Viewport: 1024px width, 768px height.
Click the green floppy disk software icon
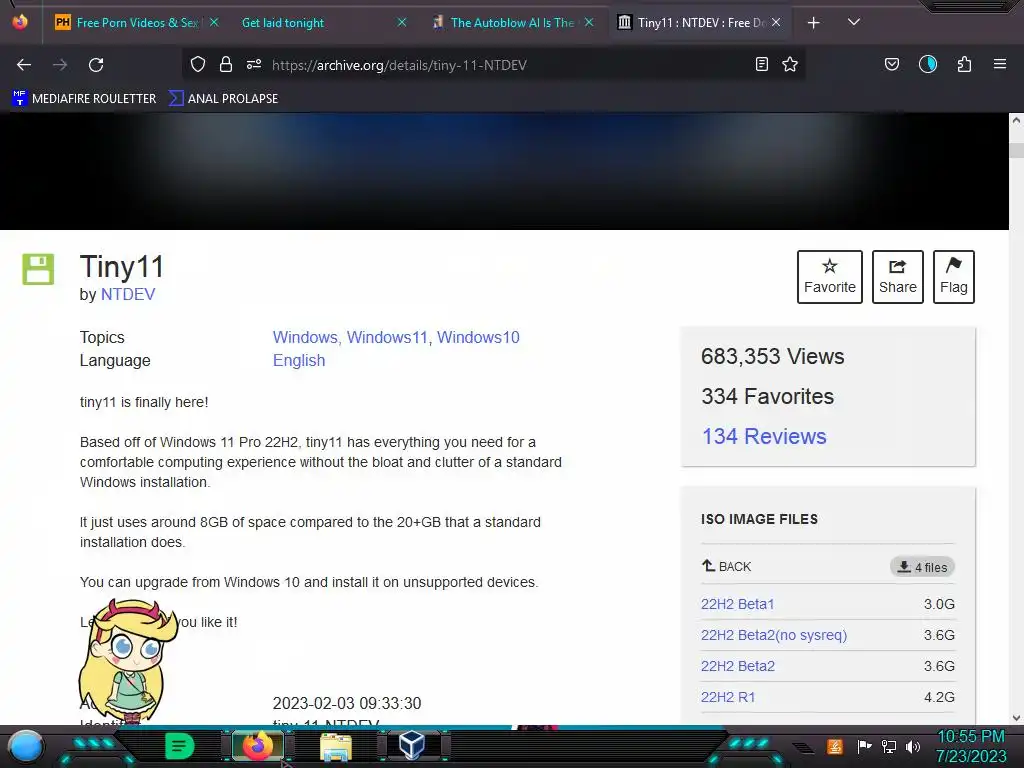38,269
